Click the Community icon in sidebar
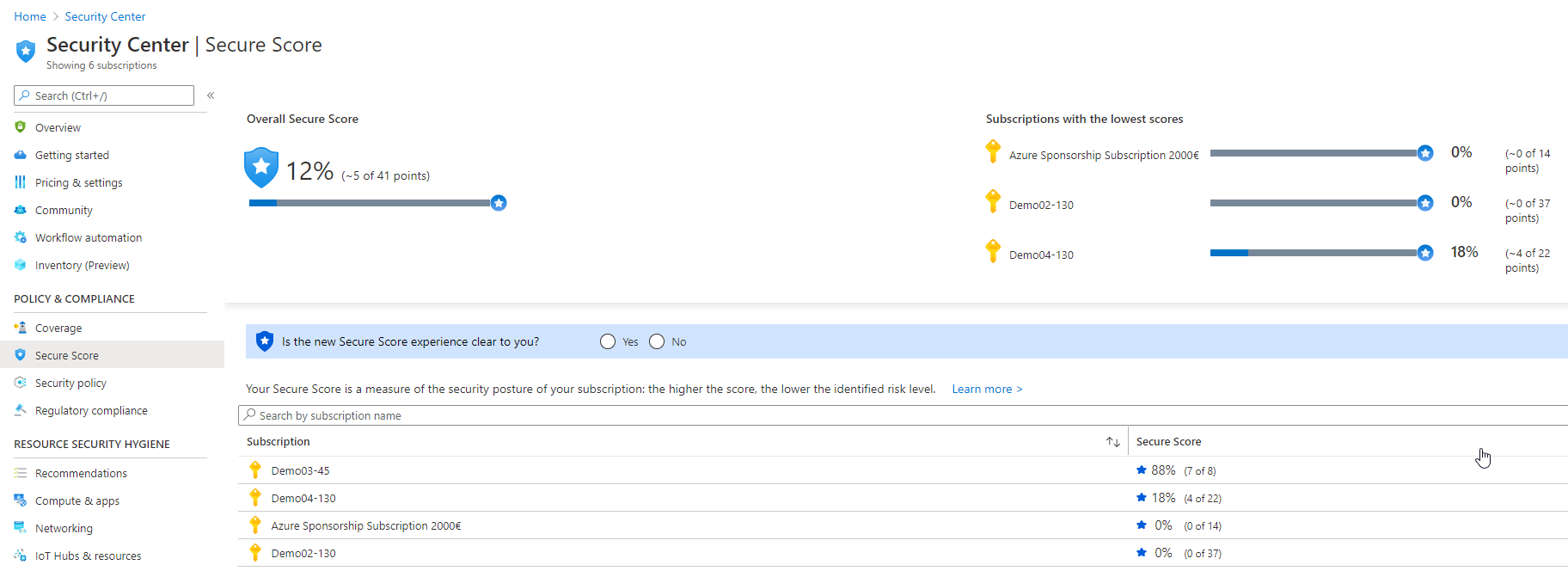The image size is (1568, 571). coord(21,210)
